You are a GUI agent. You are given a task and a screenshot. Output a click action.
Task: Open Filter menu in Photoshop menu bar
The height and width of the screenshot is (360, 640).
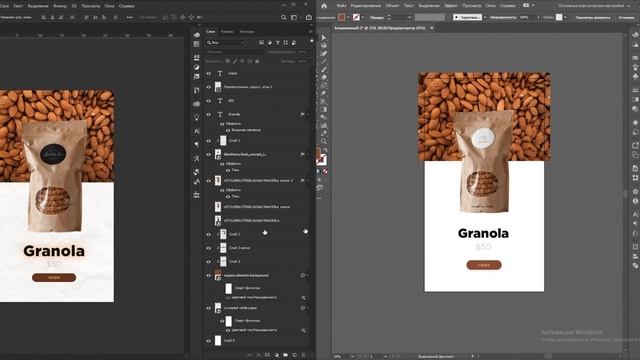(60, 6)
